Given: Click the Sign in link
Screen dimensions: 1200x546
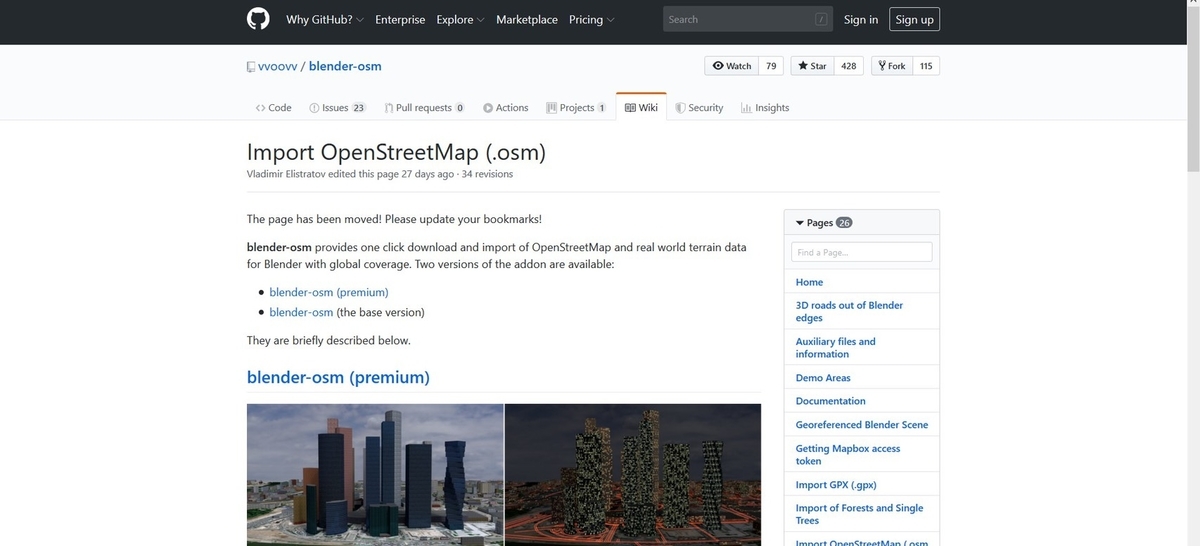Looking at the screenshot, I should (x=861, y=19).
